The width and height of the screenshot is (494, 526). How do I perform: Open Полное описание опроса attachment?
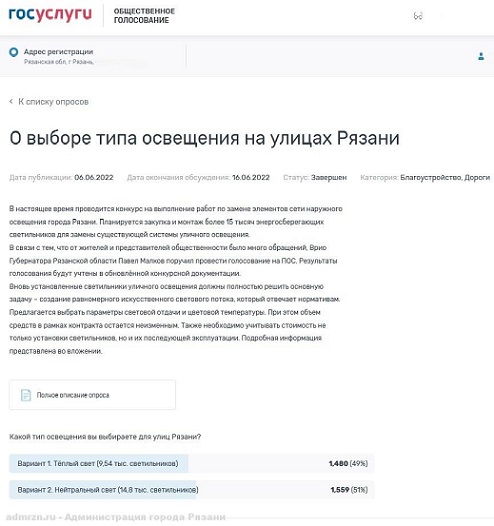[92, 394]
